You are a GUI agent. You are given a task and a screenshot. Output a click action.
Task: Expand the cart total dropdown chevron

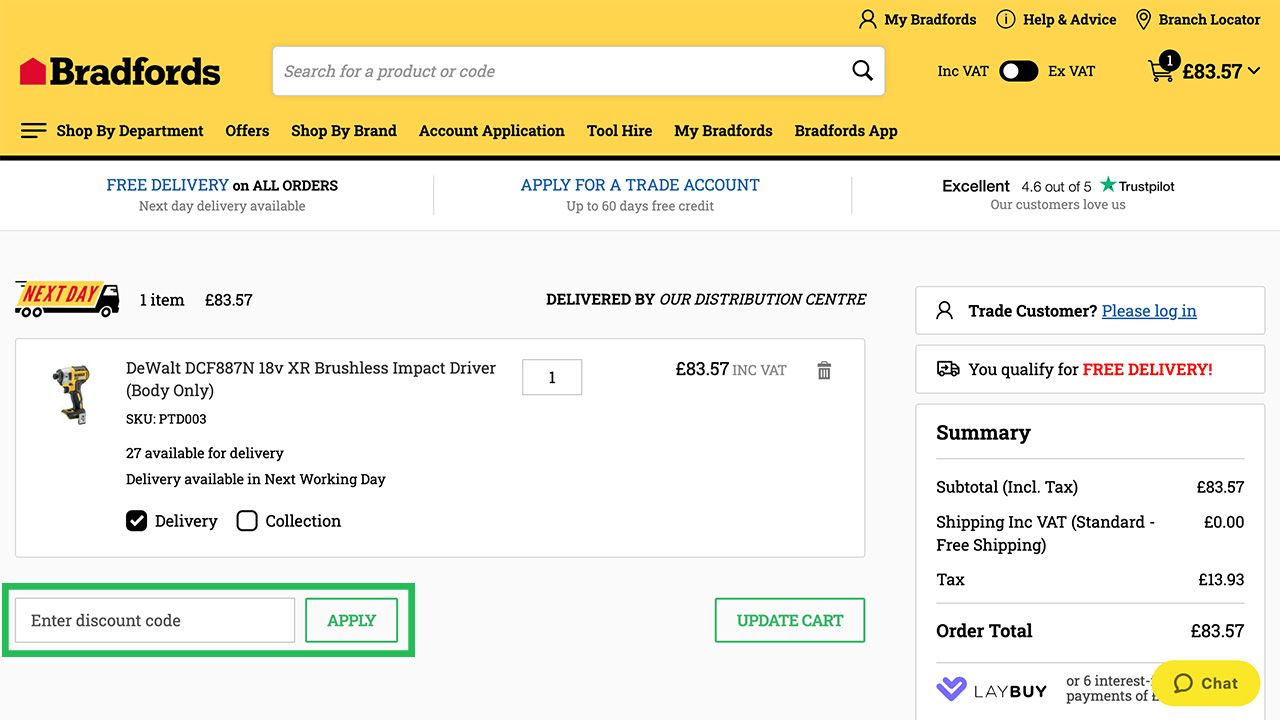pos(1254,71)
